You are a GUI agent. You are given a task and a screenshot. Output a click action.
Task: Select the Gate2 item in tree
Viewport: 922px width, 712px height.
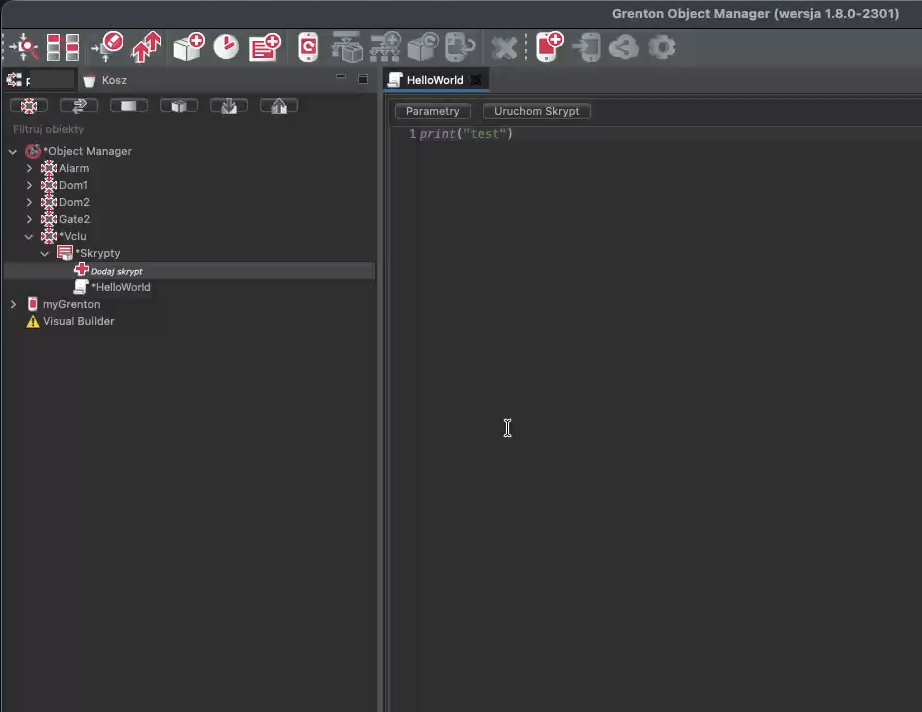(x=74, y=219)
